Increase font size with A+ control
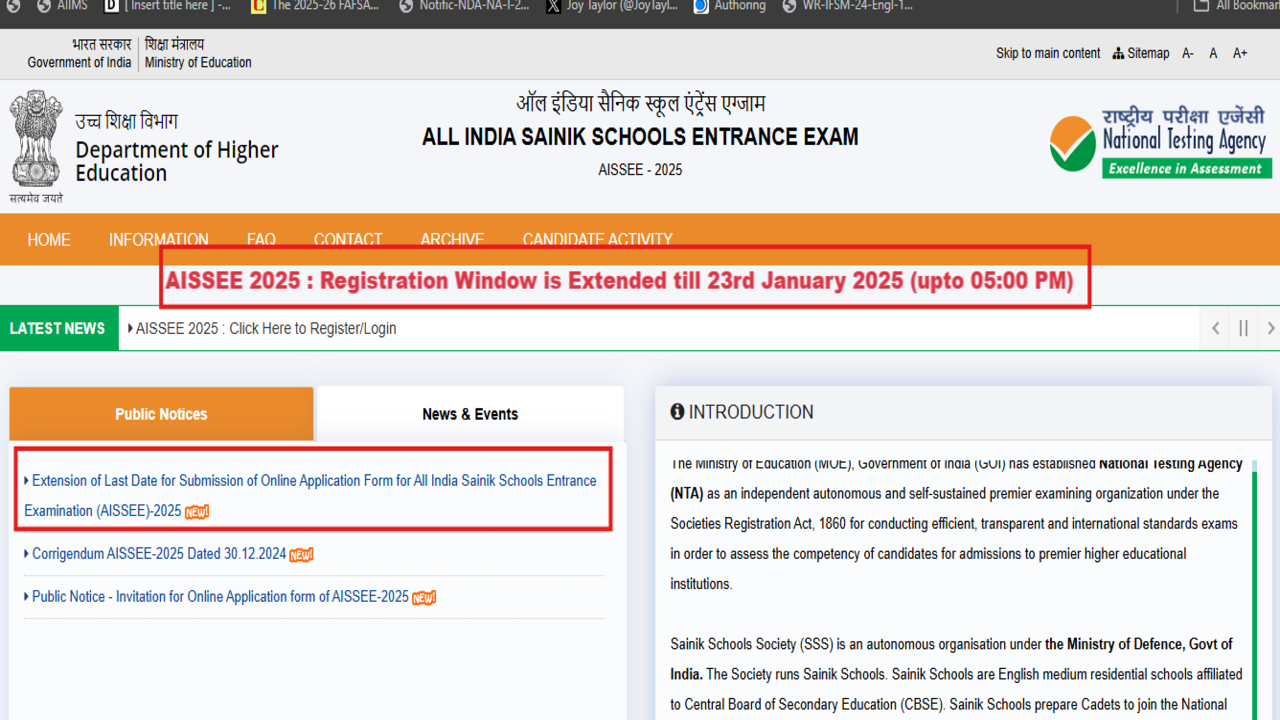This screenshot has height=720, width=1280. 1239,53
